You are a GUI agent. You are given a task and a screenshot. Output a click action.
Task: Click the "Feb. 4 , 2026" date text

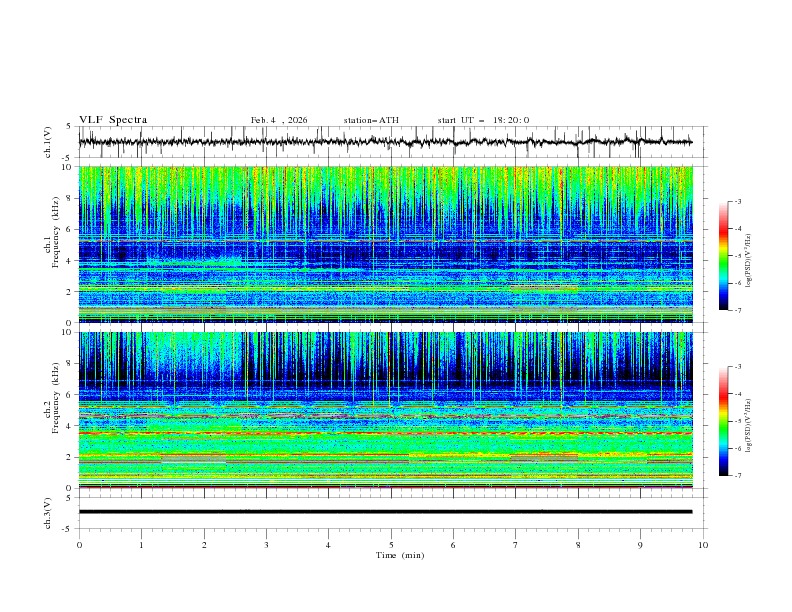click(x=279, y=120)
